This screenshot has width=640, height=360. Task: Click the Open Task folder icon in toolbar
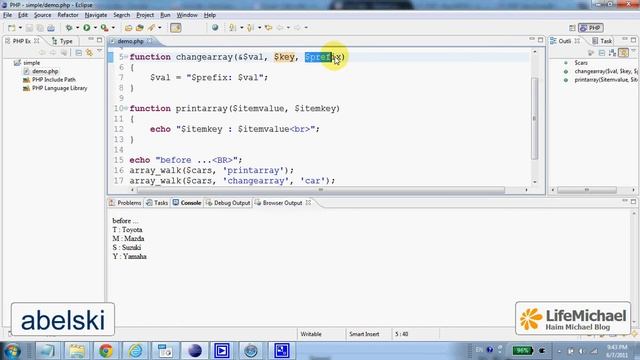(x=140, y=28)
